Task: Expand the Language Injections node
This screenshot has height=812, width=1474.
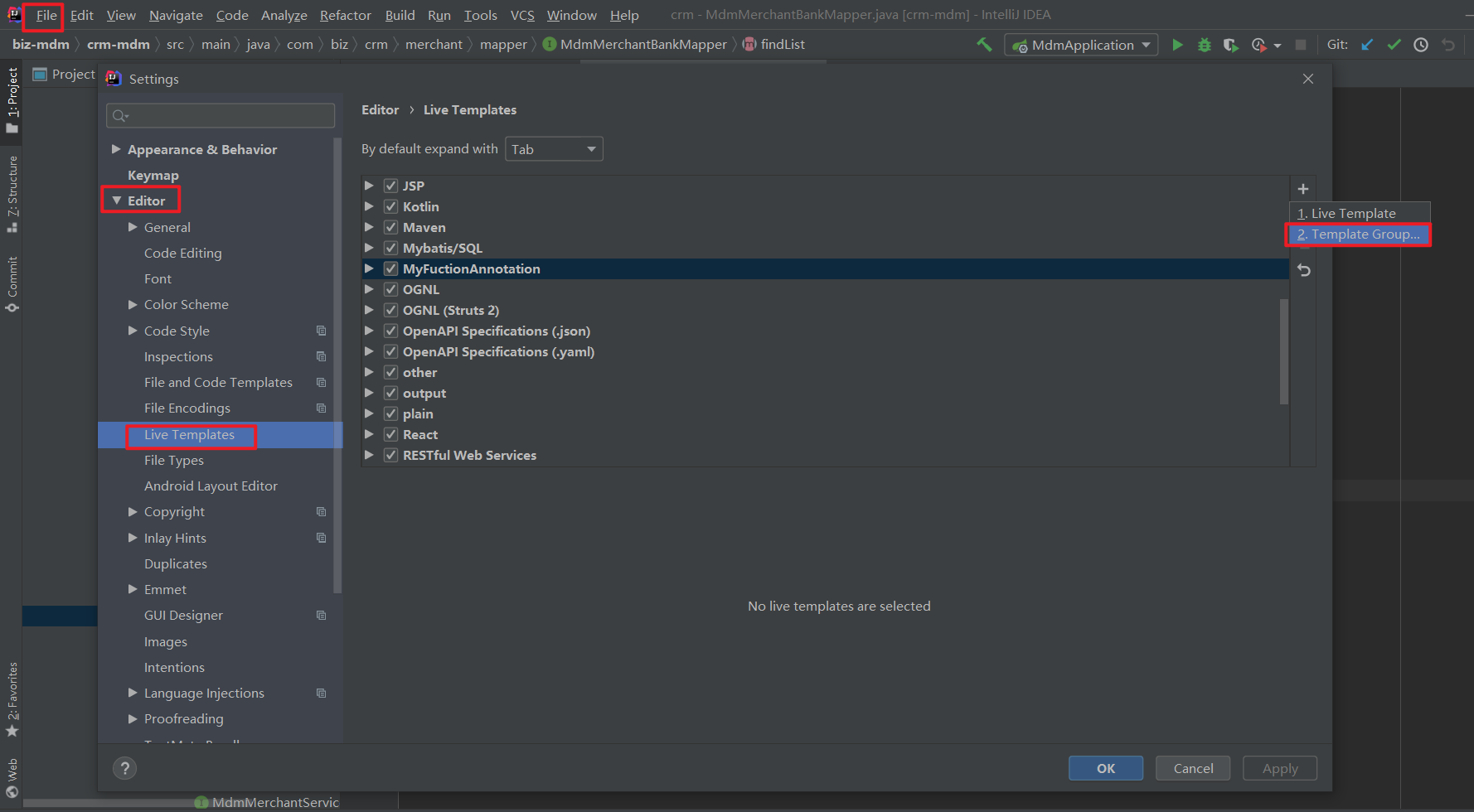Action: pyautogui.click(x=133, y=693)
